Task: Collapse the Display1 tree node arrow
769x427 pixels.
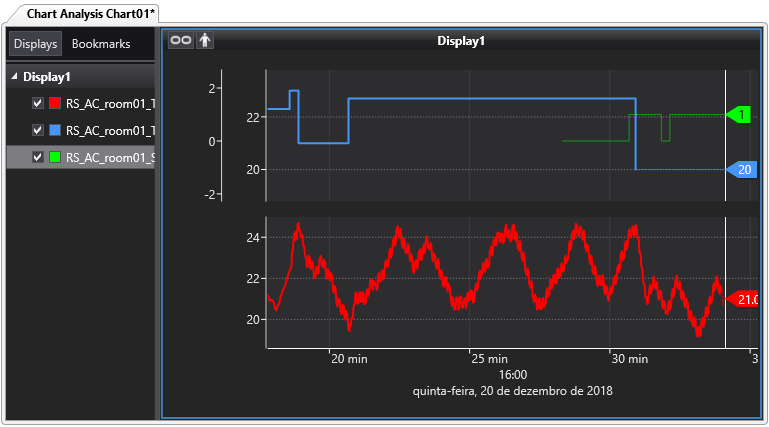Action: [x=14, y=77]
